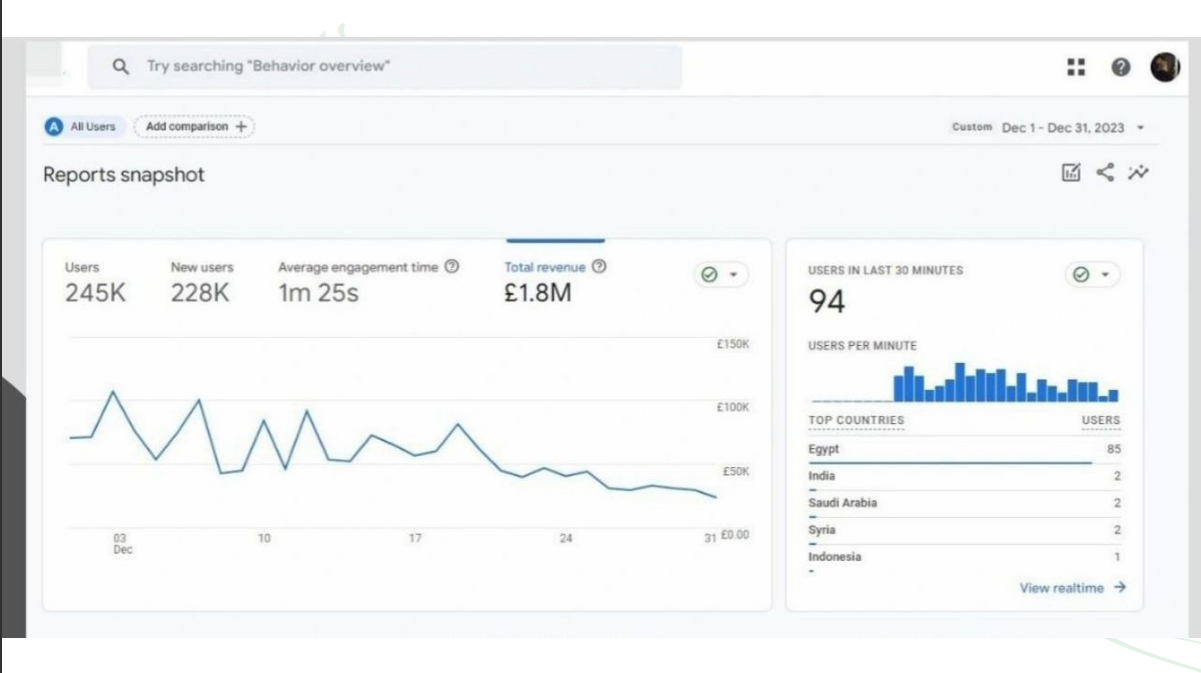Click the All Users segment chip
The image size is (1201, 673).
pyautogui.click(x=83, y=127)
